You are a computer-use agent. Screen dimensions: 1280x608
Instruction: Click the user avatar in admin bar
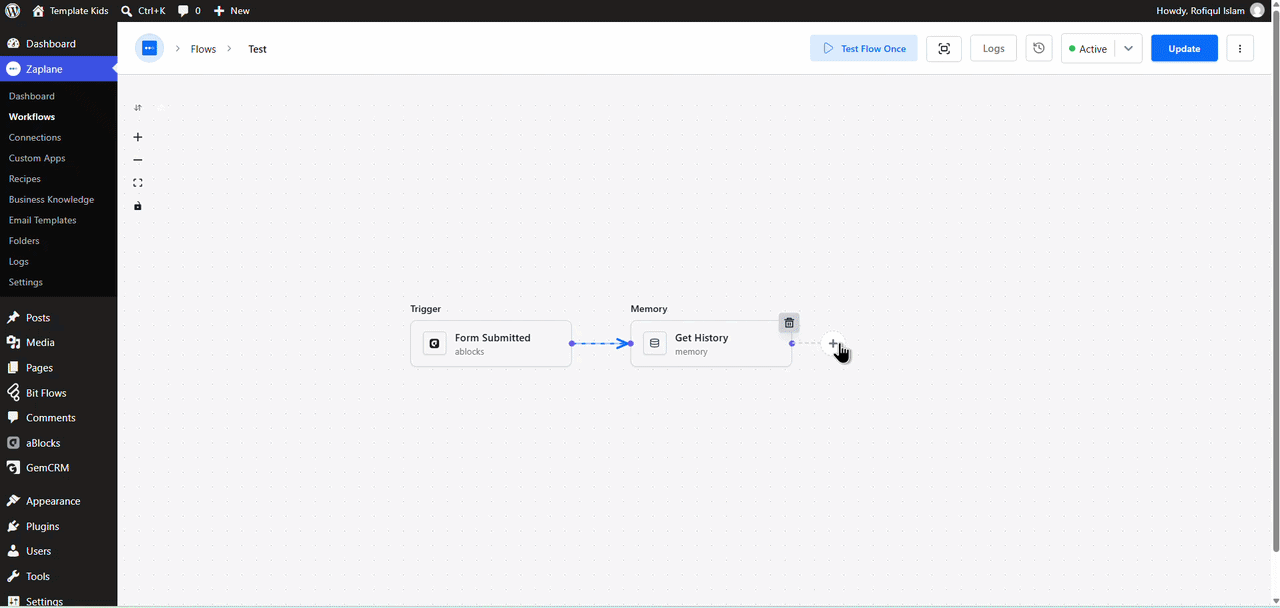tap(1257, 10)
